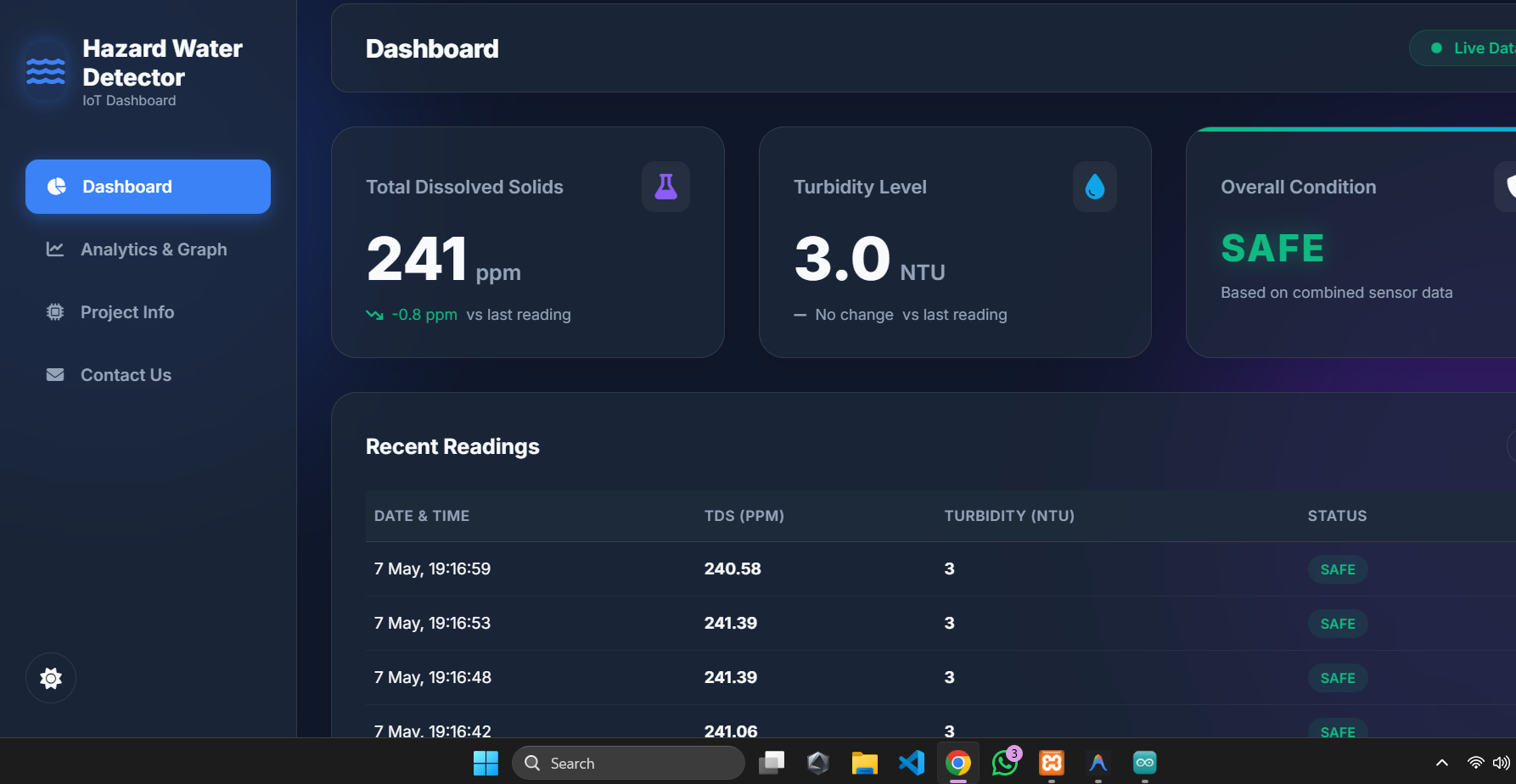The width and height of the screenshot is (1516, 784).
Task: Select the 7 May, 19:16:59 timestamp
Action: (432, 568)
